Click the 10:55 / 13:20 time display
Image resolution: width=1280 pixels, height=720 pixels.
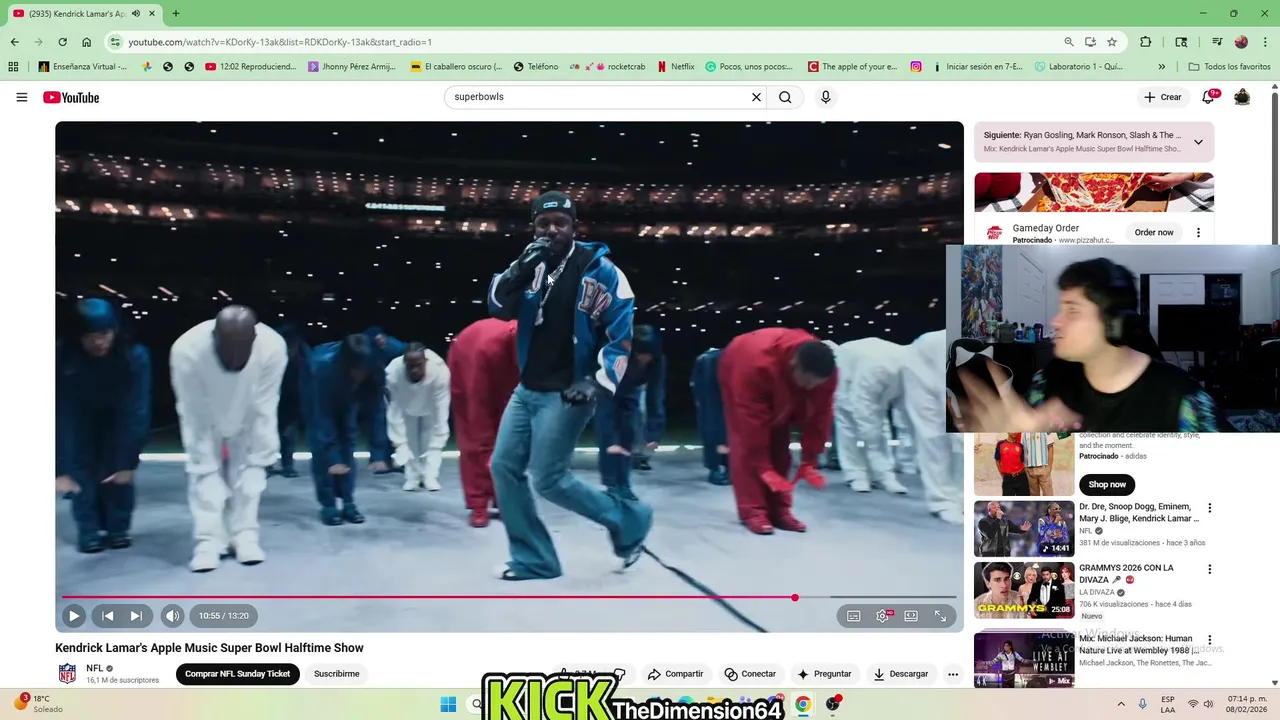224,616
